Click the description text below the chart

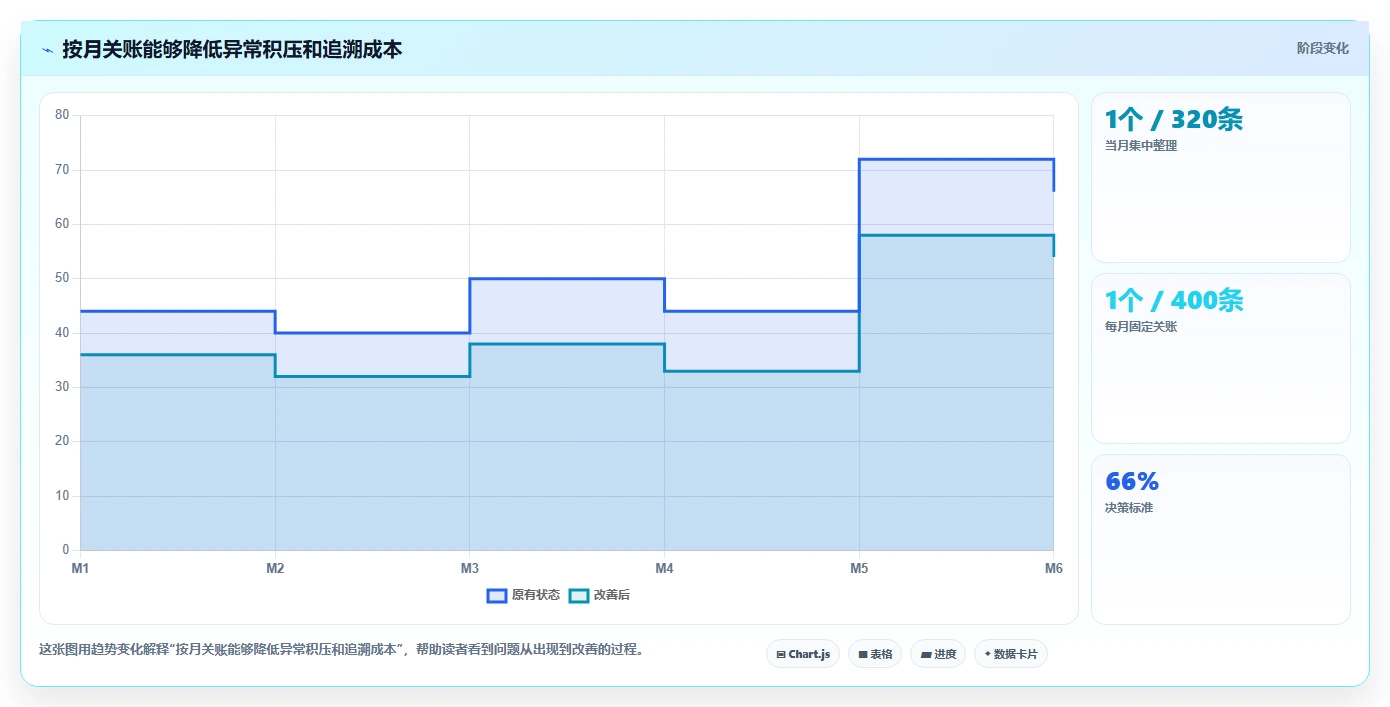pyautogui.click(x=342, y=650)
